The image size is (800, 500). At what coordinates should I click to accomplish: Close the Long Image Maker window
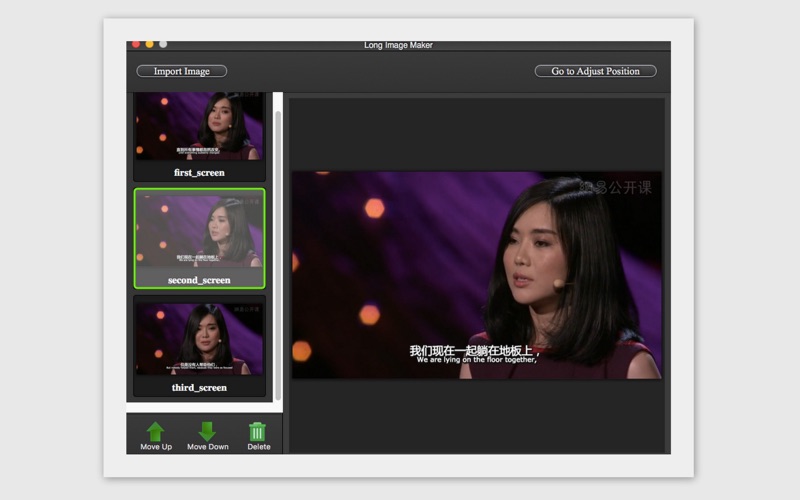point(136,44)
